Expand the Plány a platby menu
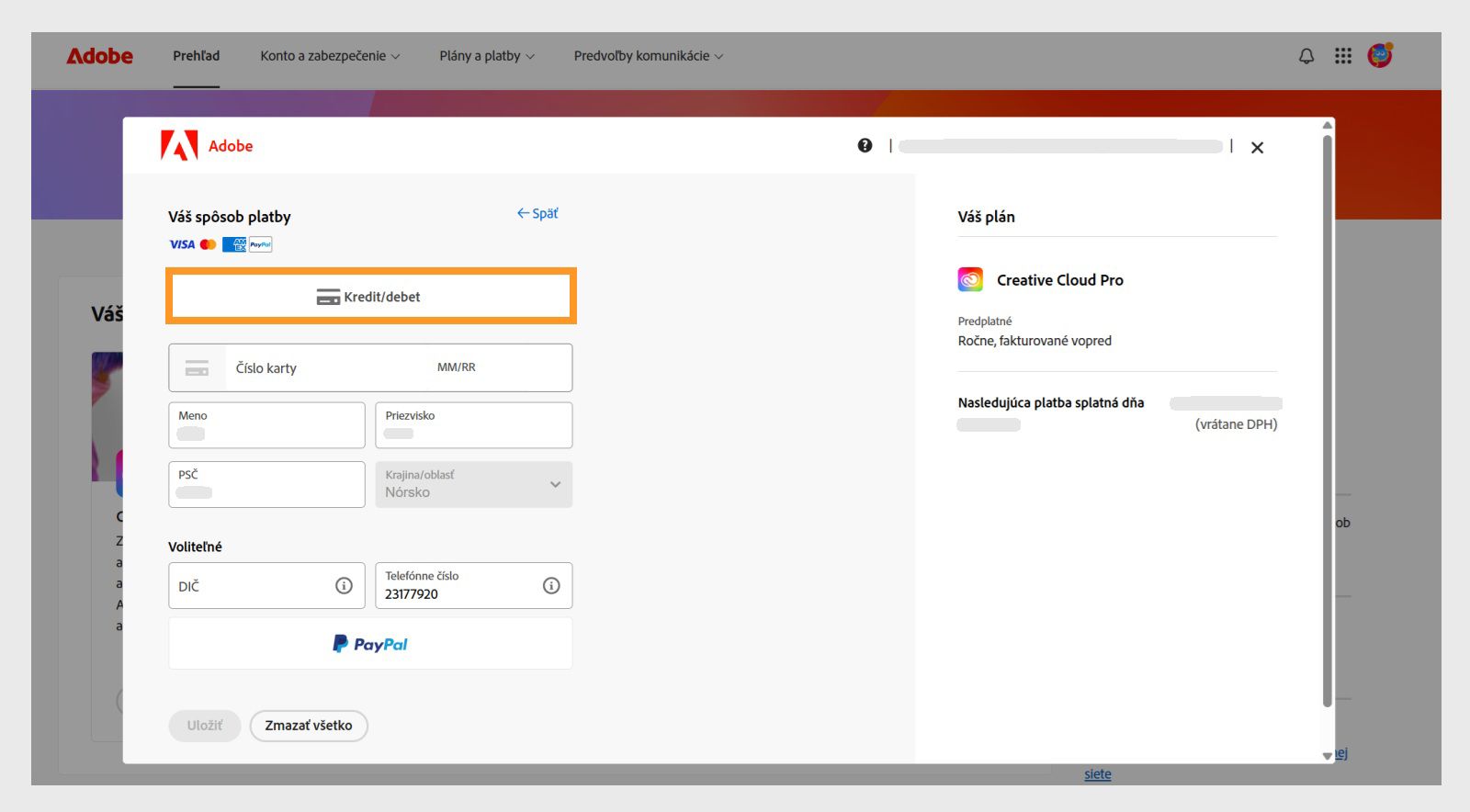Viewport: 1470px width, 812px height. [x=487, y=56]
